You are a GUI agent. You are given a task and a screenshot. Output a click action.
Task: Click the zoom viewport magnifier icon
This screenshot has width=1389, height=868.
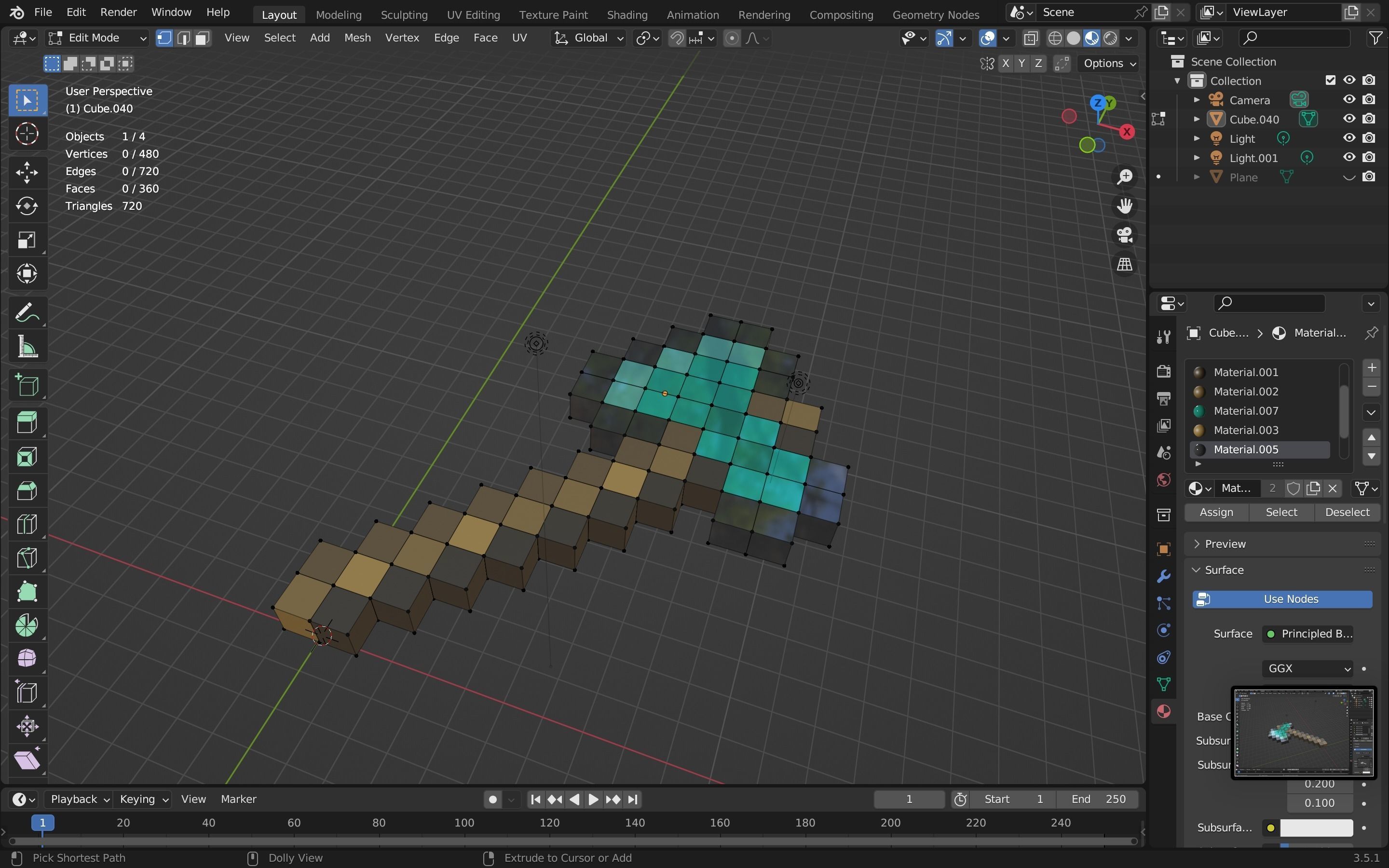pyautogui.click(x=1124, y=177)
